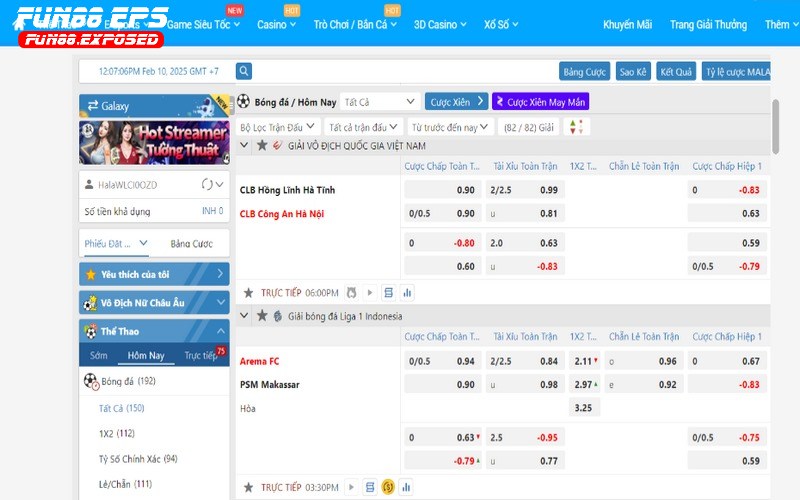800x500 pixels.
Task: Open the Casino menu
Action: coord(276,24)
